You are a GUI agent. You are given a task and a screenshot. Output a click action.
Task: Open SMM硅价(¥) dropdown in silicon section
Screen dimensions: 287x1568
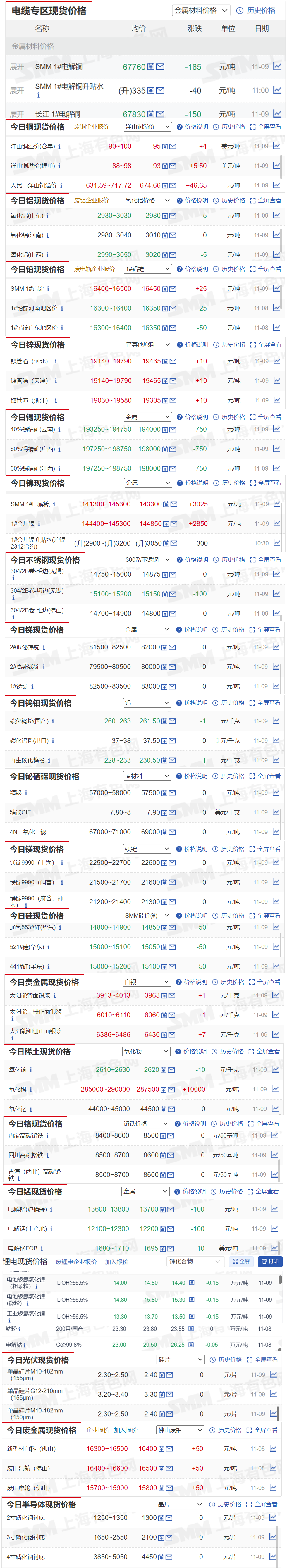(147, 916)
